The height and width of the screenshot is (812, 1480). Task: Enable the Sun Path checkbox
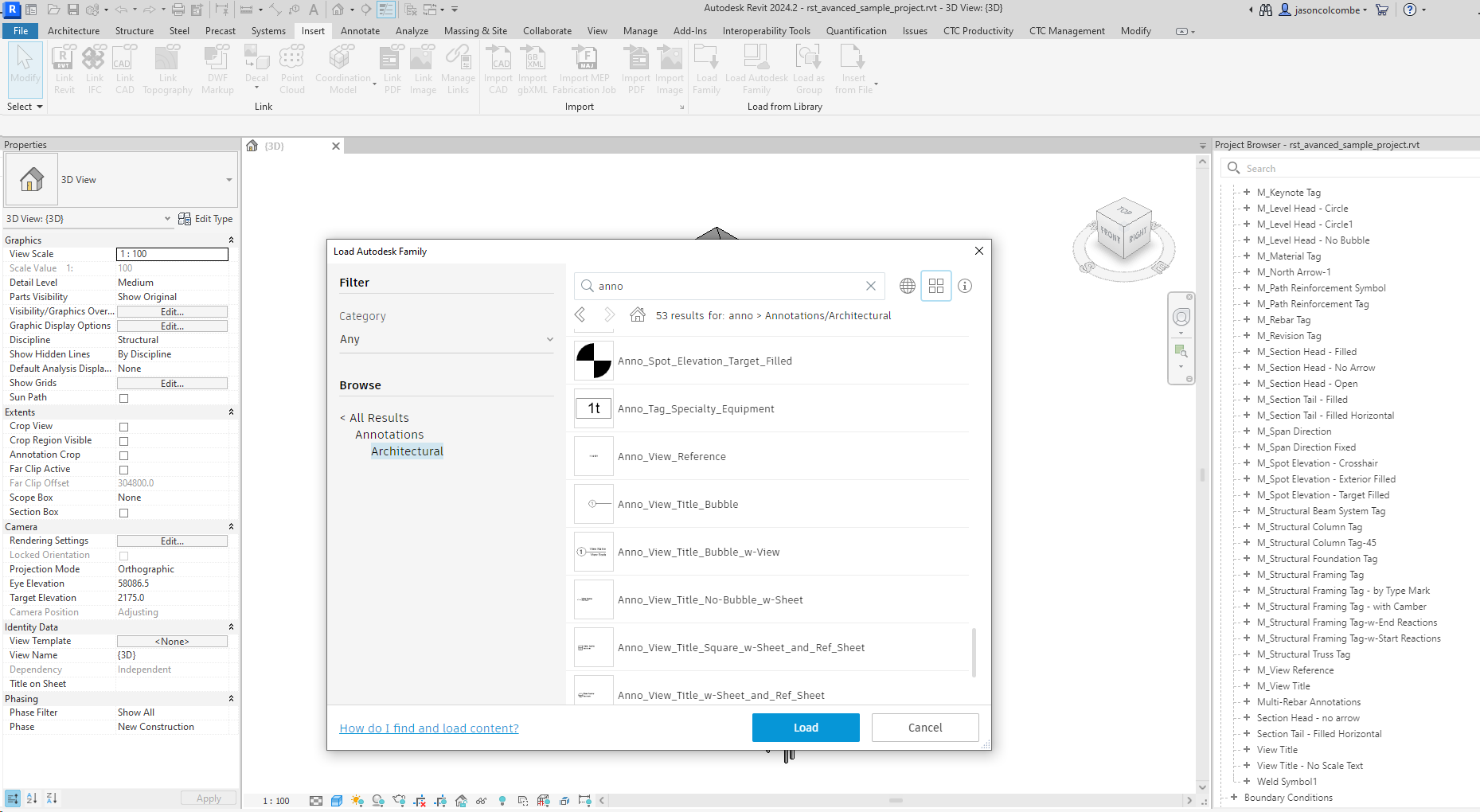click(123, 398)
